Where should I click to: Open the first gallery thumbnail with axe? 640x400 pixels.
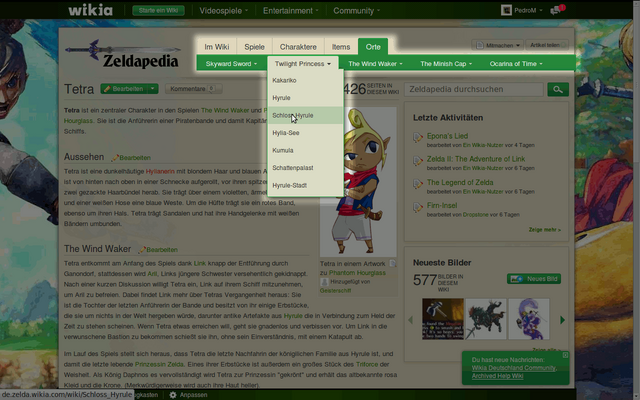tap(442, 319)
